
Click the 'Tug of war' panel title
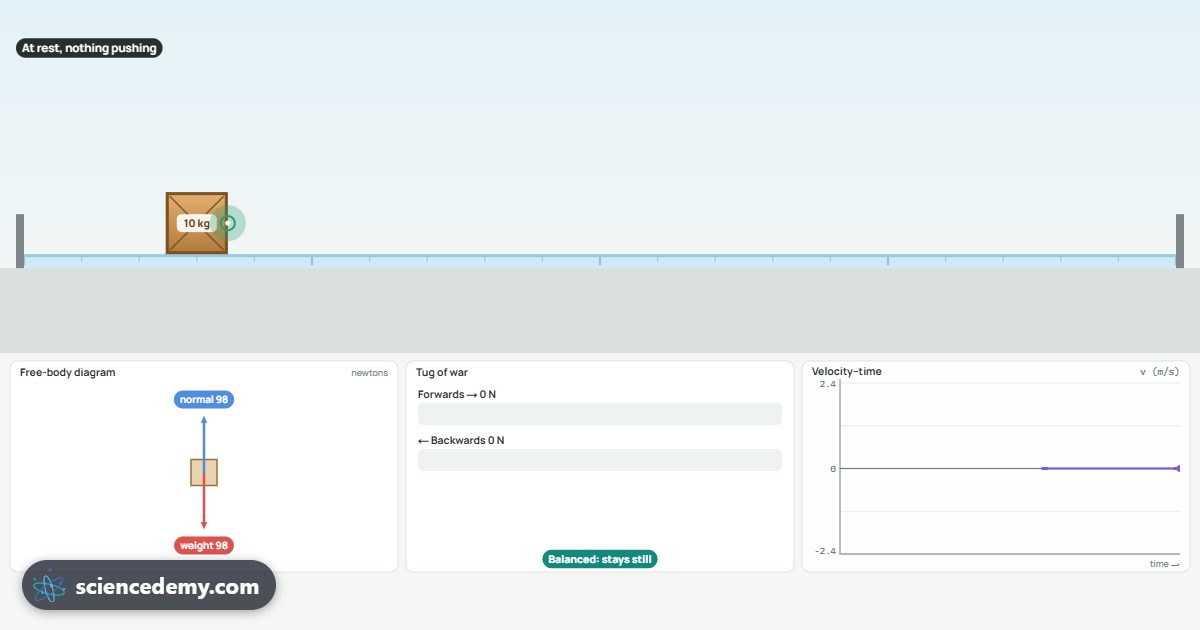tap(442, 373)
